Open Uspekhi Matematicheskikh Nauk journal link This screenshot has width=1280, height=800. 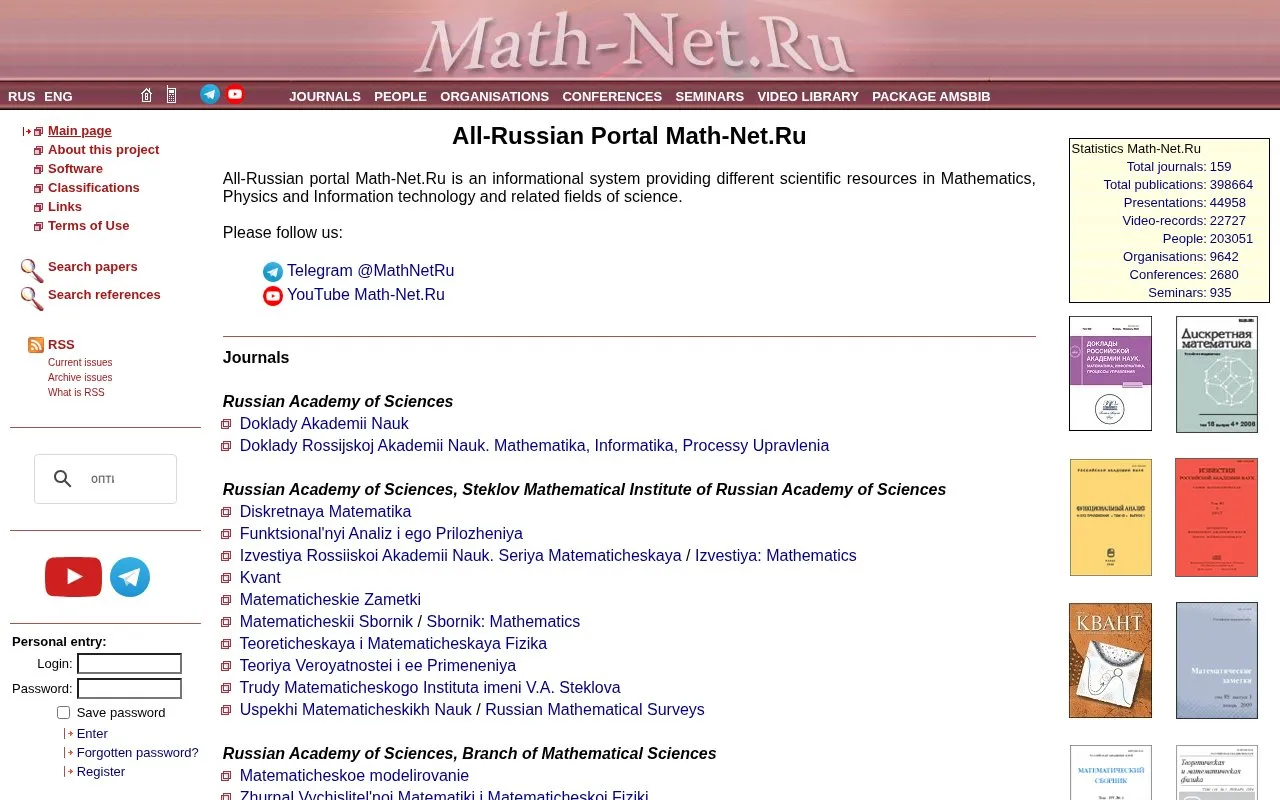355,710
